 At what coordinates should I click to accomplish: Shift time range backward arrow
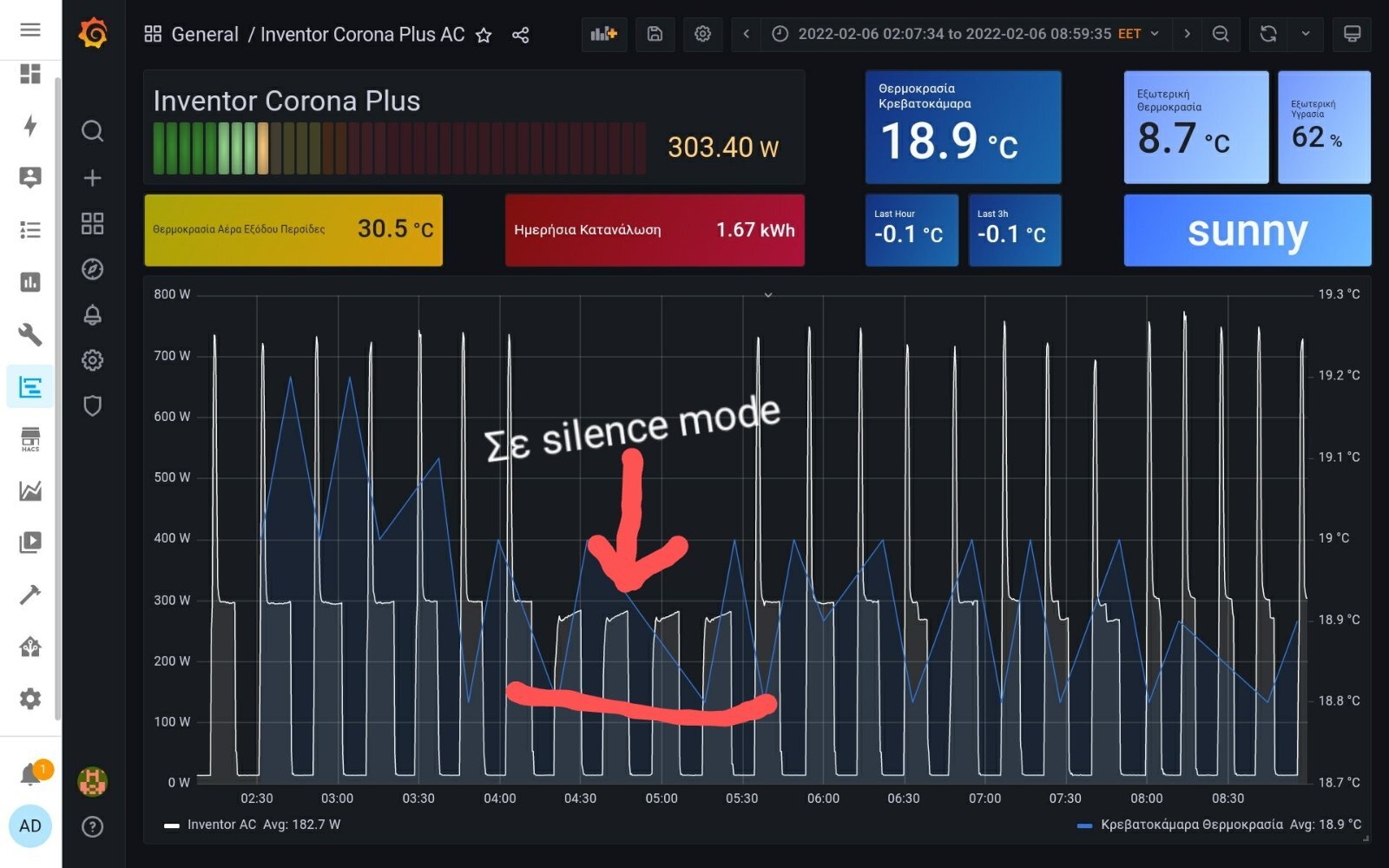(746, 34)
